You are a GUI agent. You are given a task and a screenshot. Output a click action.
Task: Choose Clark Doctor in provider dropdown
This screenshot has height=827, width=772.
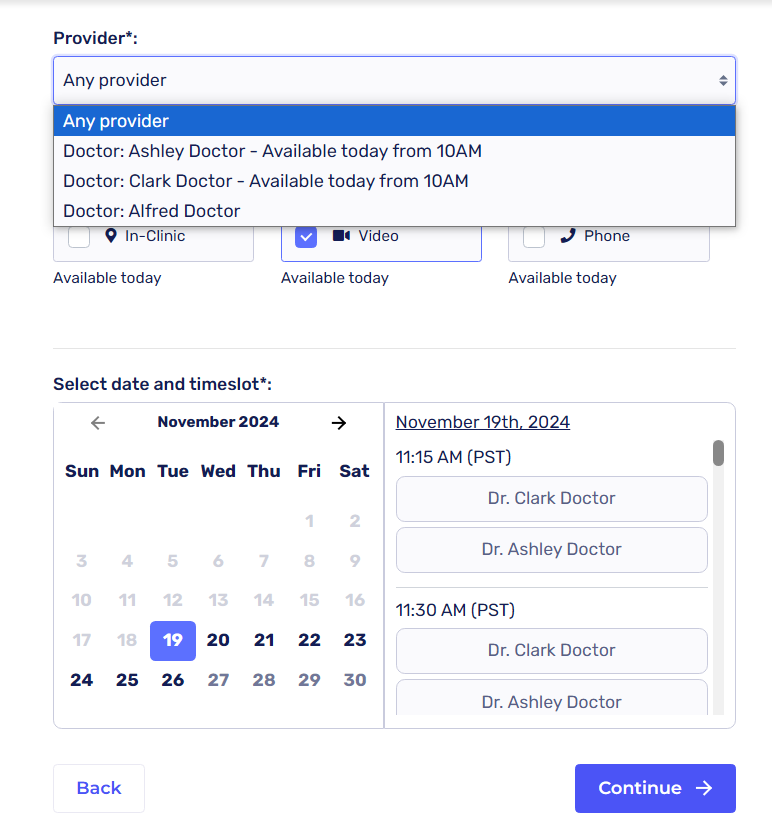[x=265, y=181]
